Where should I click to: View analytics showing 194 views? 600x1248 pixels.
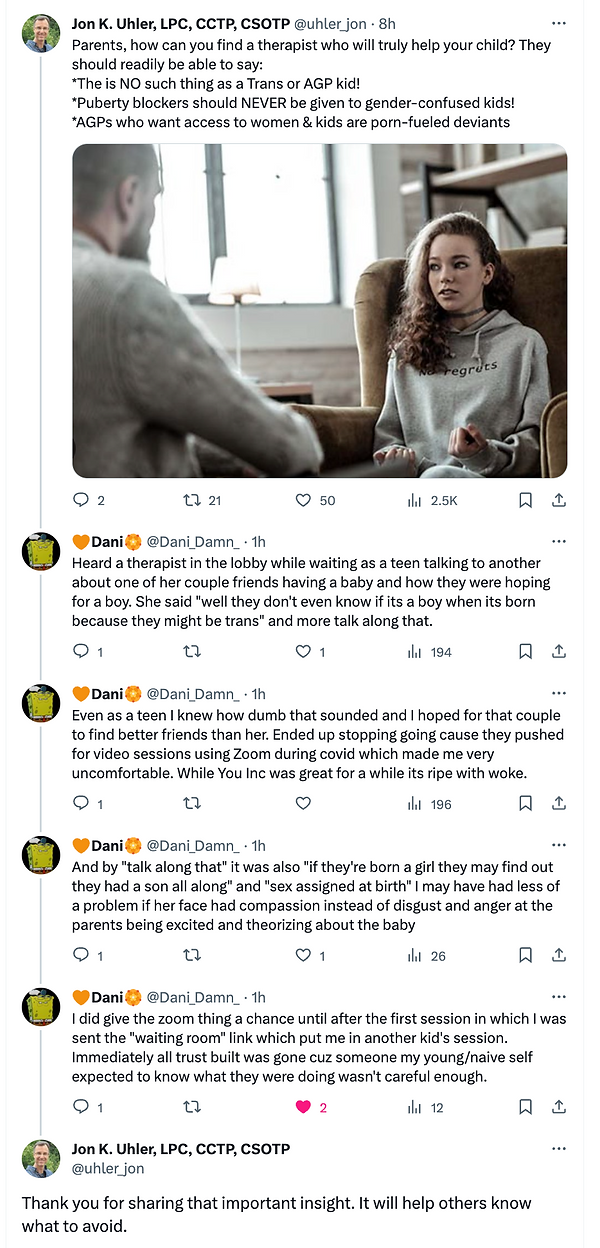click(414, 652)
